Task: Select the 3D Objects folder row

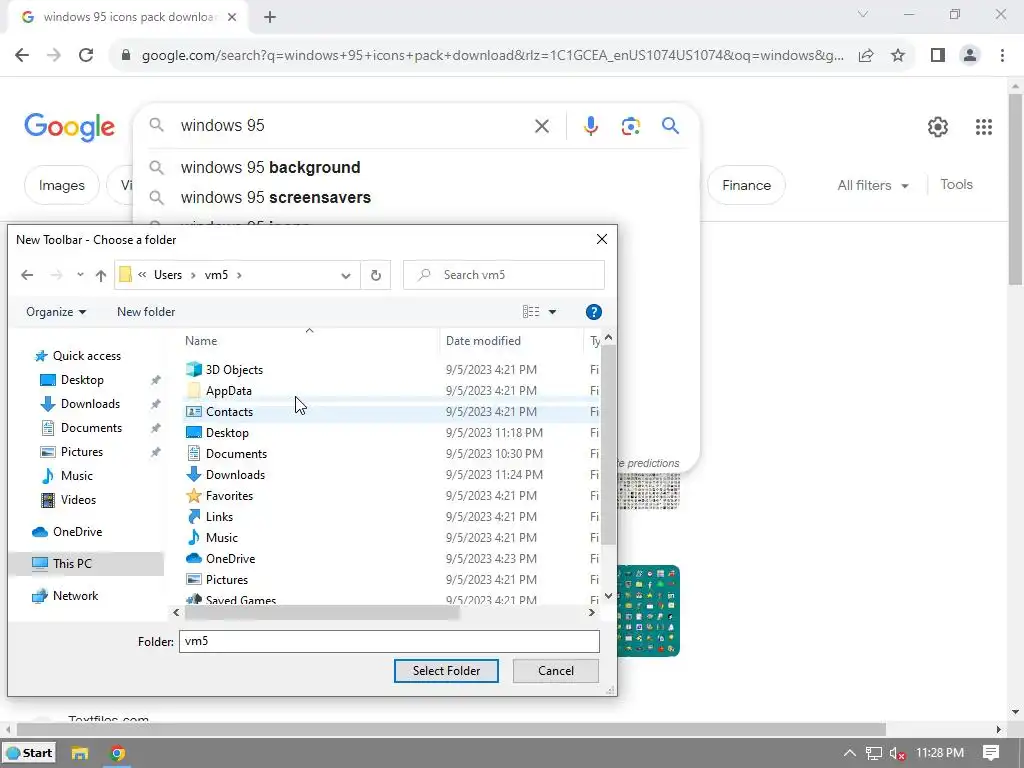Action: [x=391, y=370]
